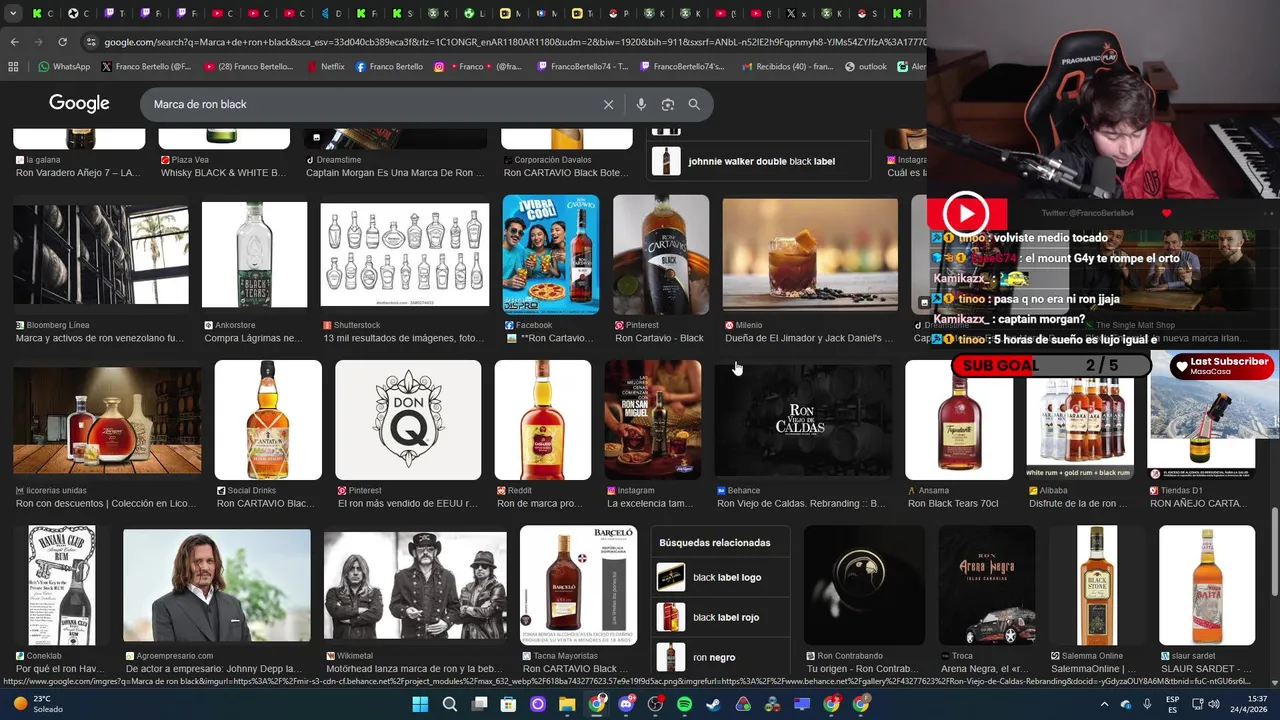1280x720 pixels.
Task: Open the Ansama Ron Black Tears 70cl image
Action: [x=959, y=420]
